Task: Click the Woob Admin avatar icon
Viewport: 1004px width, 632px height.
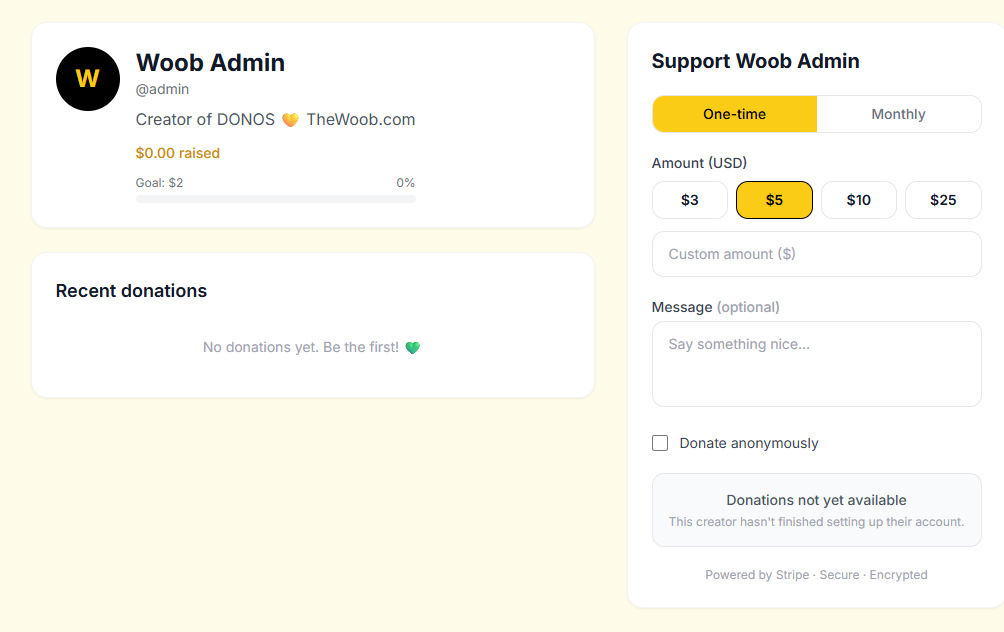Action: pos(88,79)
